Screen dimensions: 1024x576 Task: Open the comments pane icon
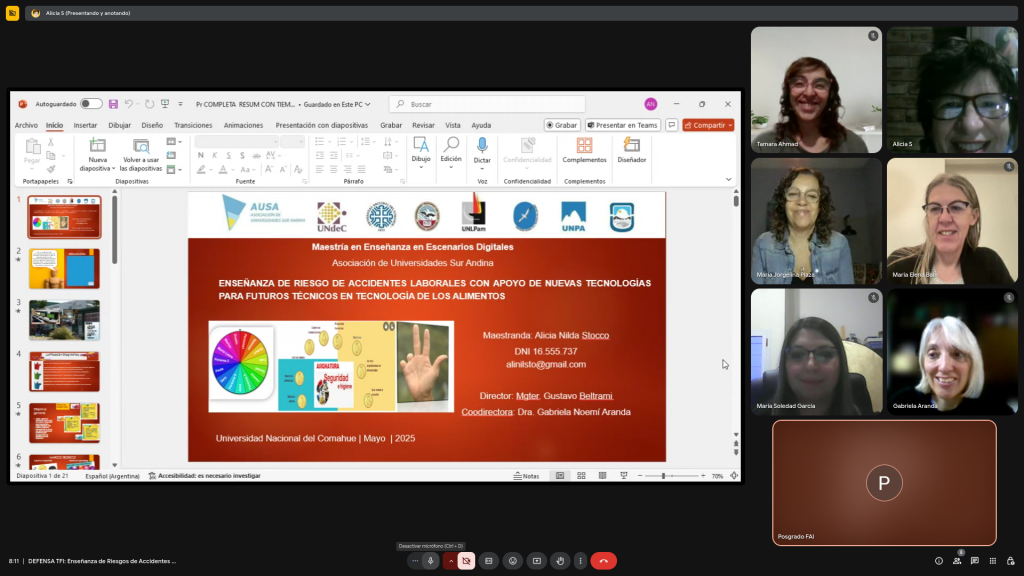pos(671,125)
